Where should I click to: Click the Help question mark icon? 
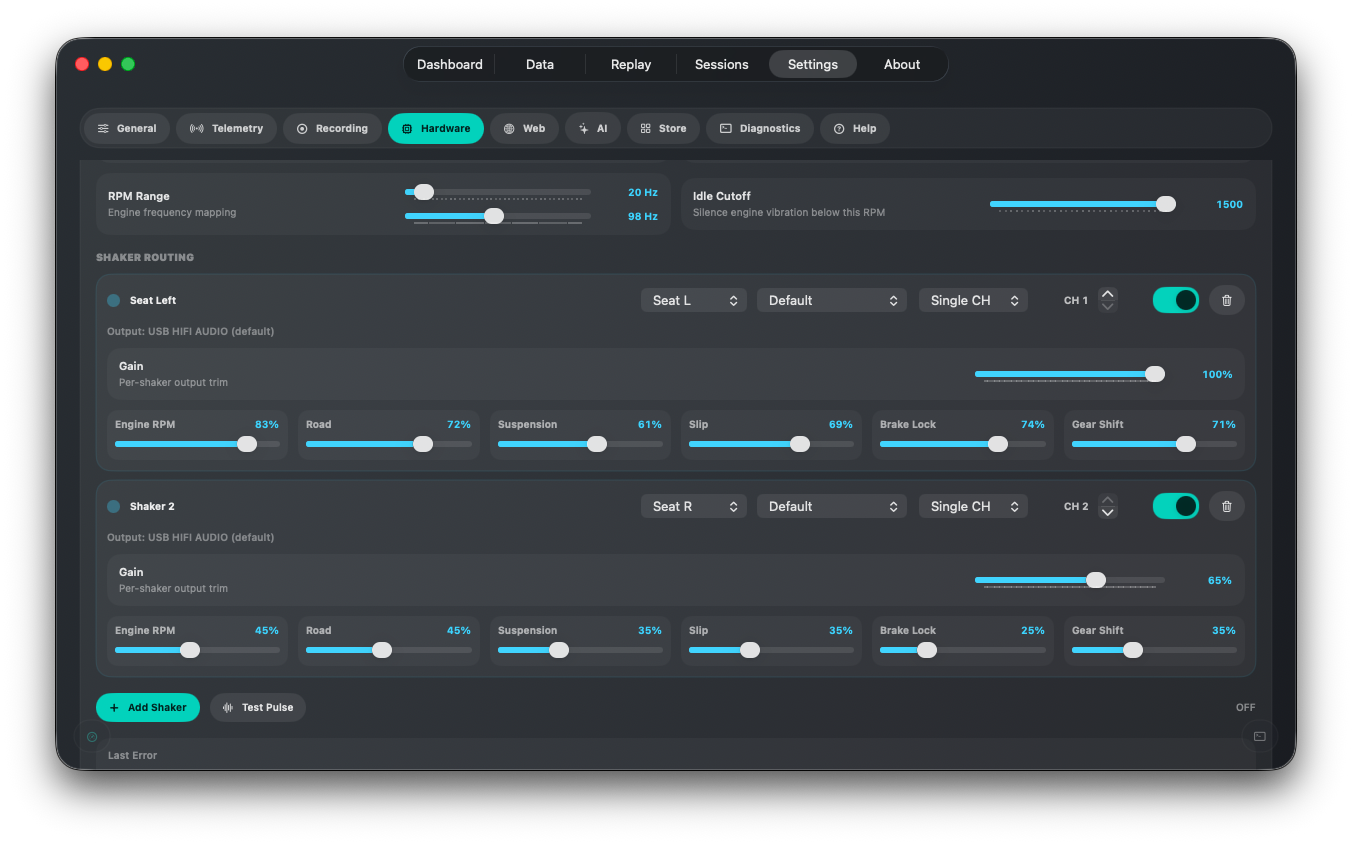[x=839, y=129]
